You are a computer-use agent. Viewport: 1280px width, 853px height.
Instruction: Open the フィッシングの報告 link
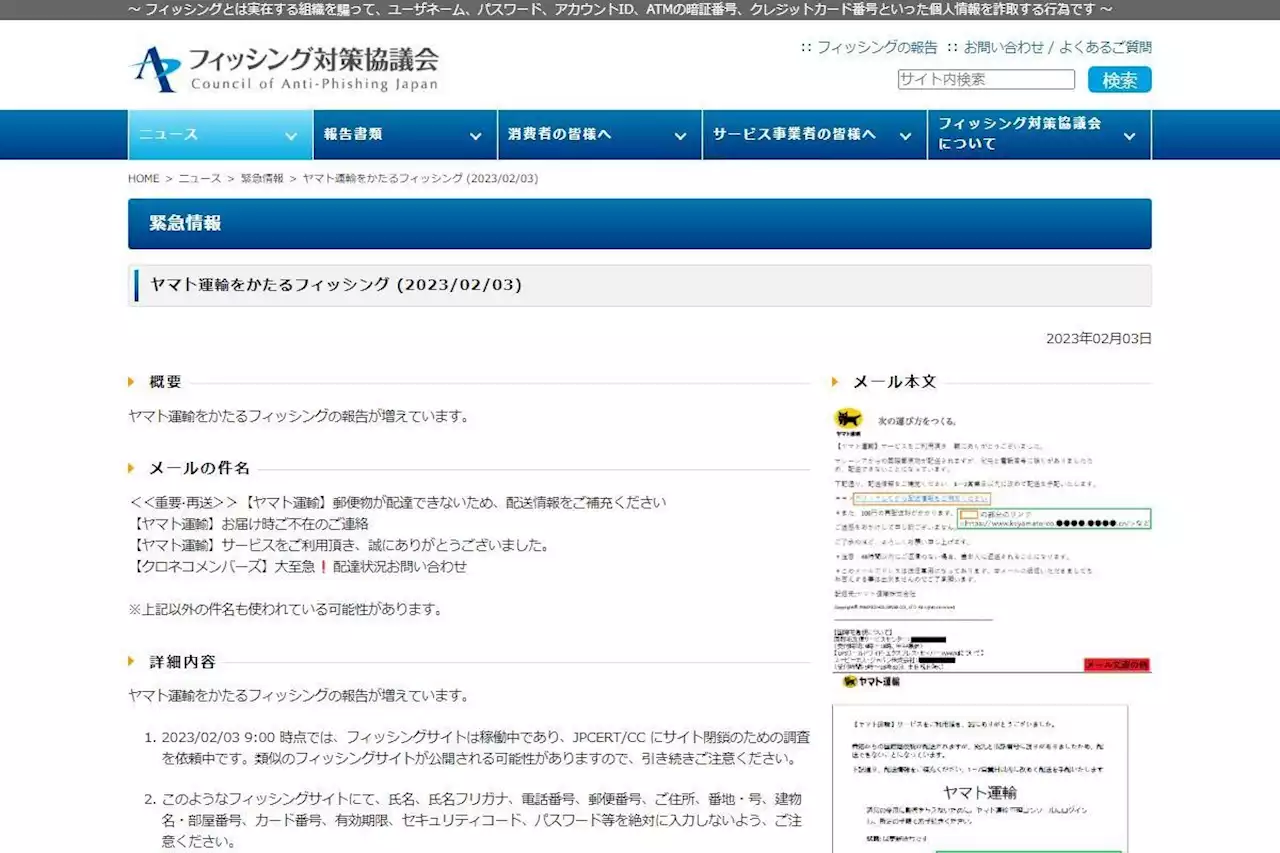coord(877,47)
